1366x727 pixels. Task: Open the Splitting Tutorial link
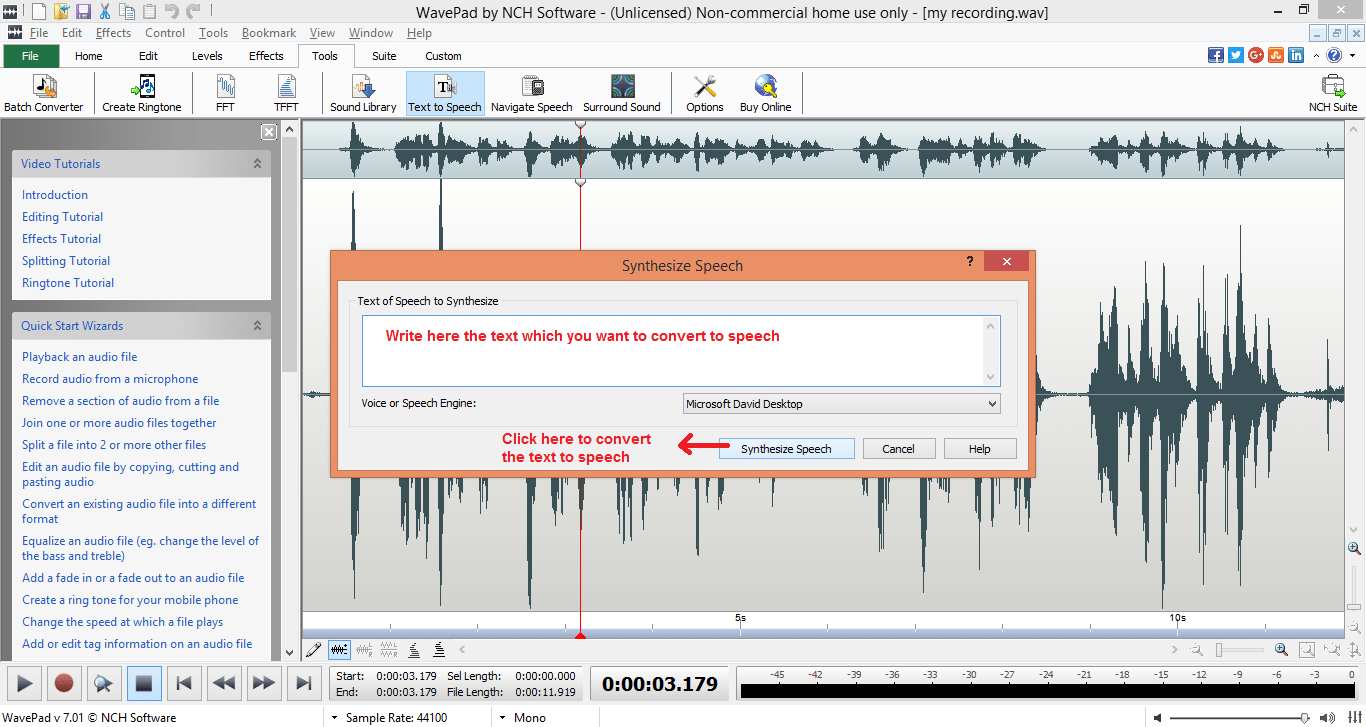pyautogui.click(x=65, y=260)
